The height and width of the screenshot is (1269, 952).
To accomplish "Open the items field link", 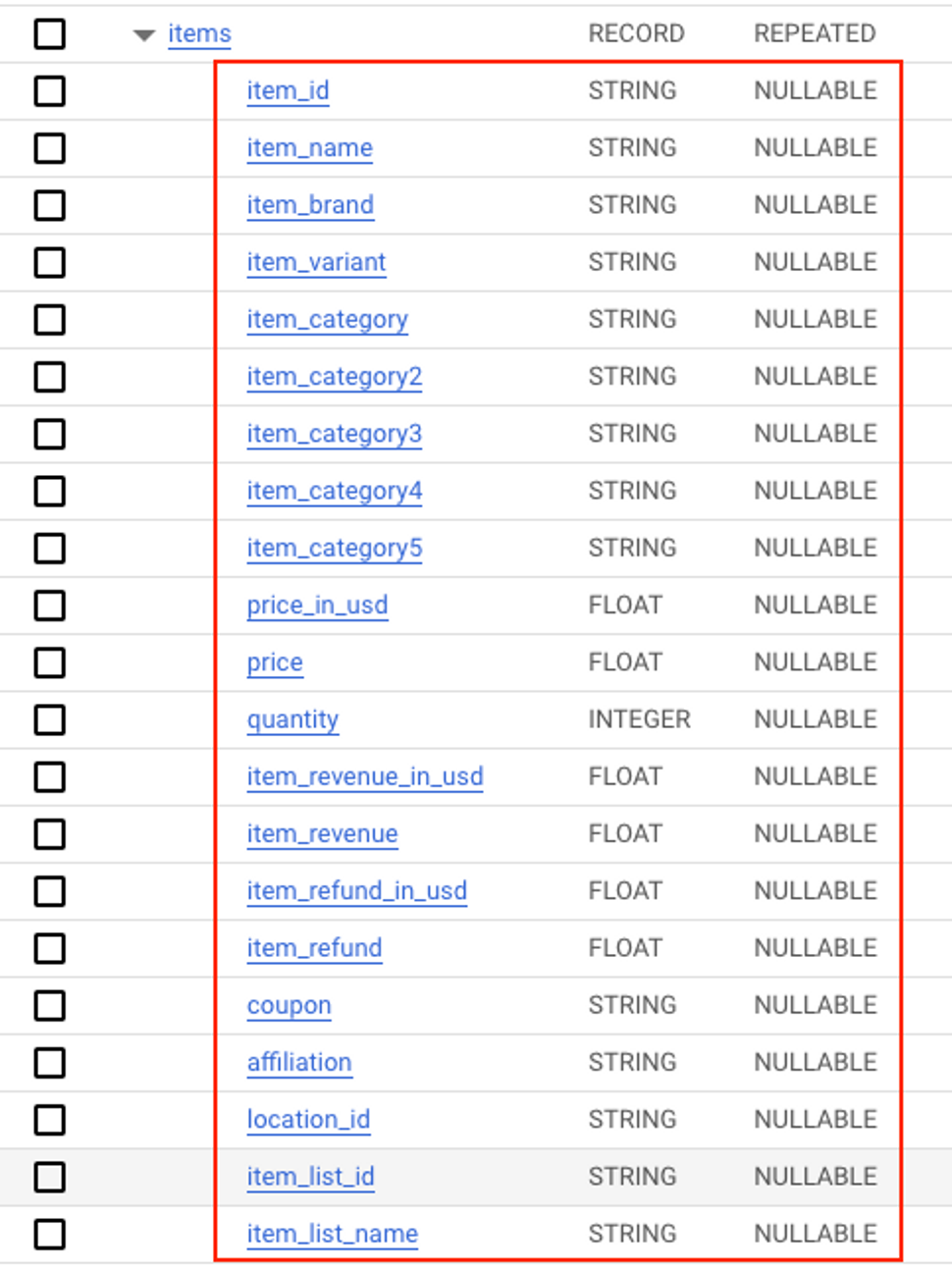I will [x=199, y=33].
